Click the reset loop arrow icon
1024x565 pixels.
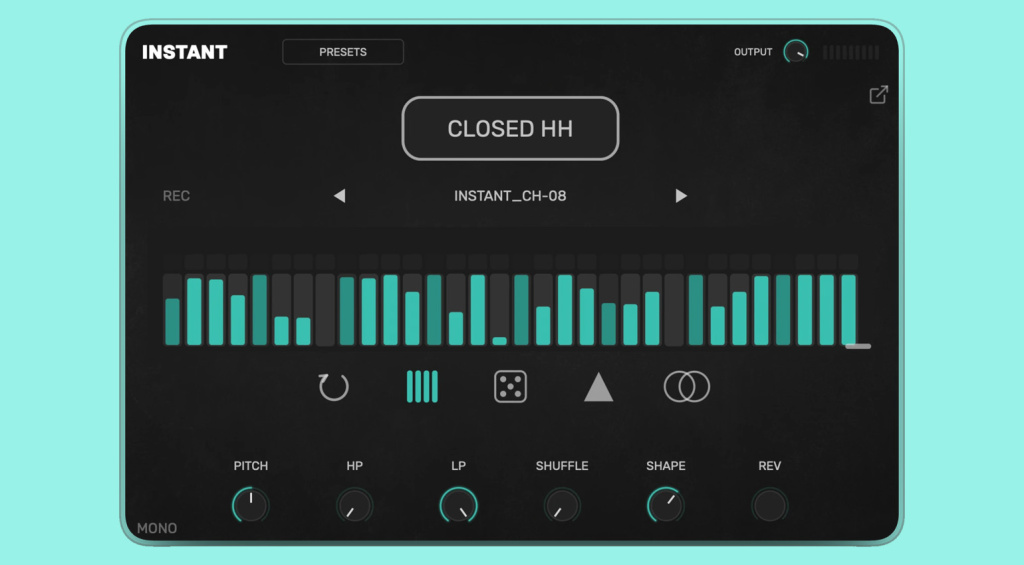coord(333,387)
